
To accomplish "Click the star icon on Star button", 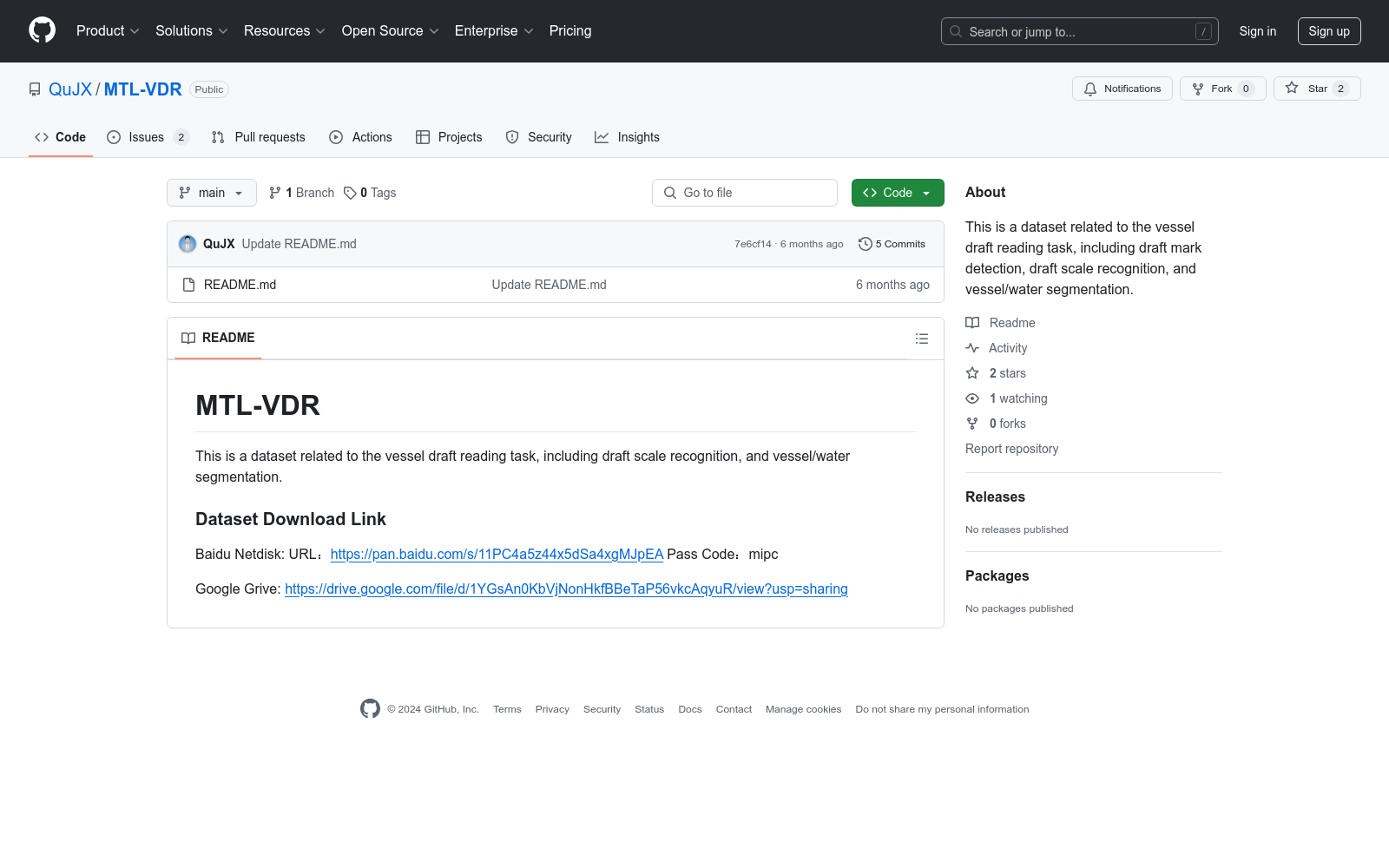I will coord(1292,89).
